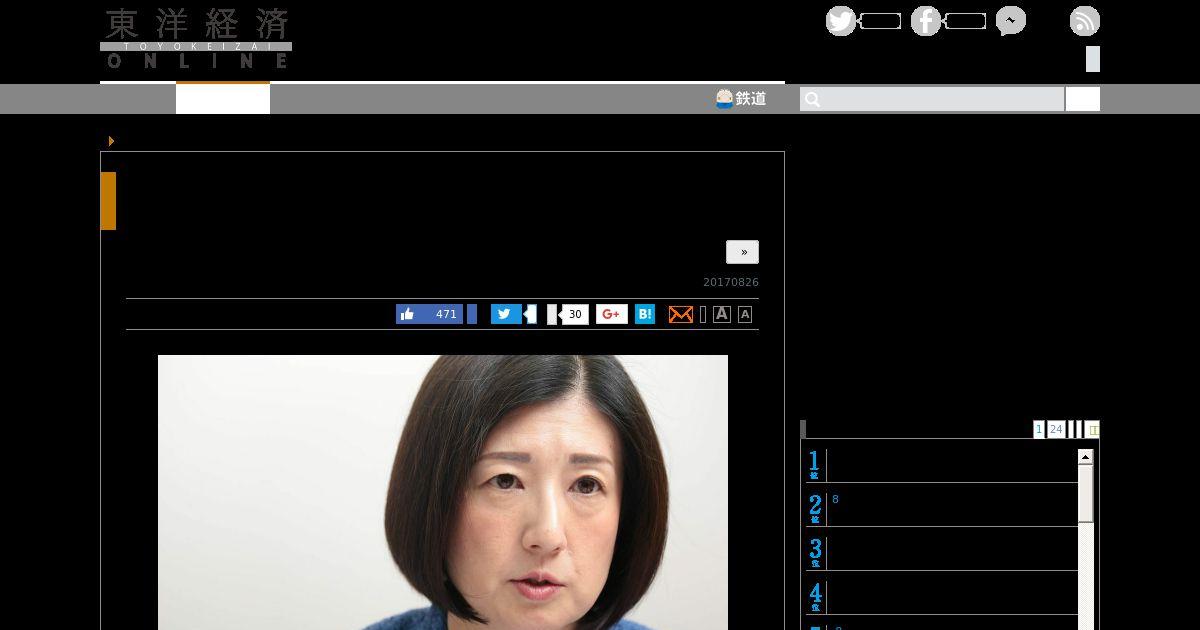Click the orange breadcrumb arrow
The width and height of the screenshot is (1200, 630).
coord(111,141)
